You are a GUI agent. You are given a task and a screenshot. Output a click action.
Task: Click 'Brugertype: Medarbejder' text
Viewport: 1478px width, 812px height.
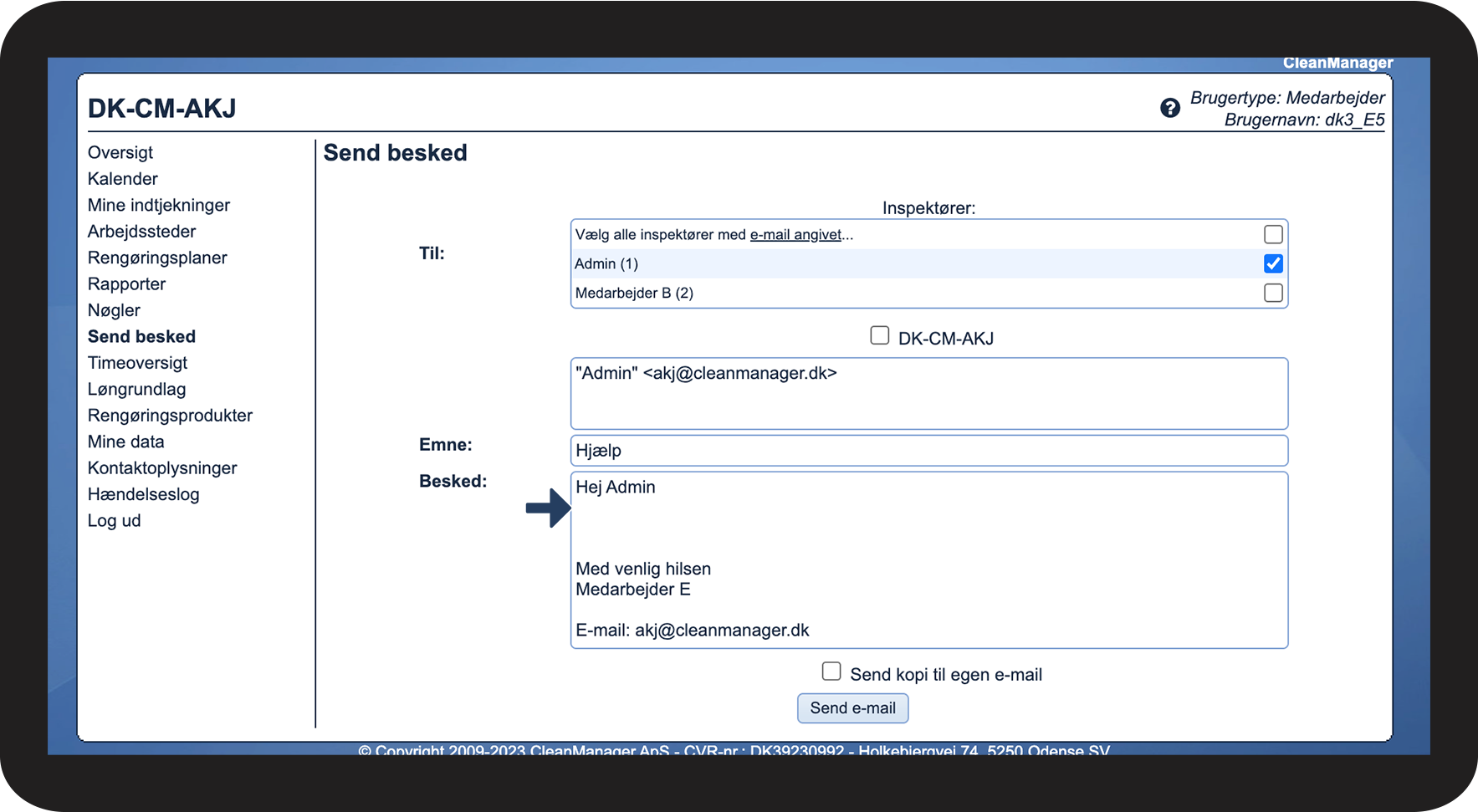(x=1288, y=98)
